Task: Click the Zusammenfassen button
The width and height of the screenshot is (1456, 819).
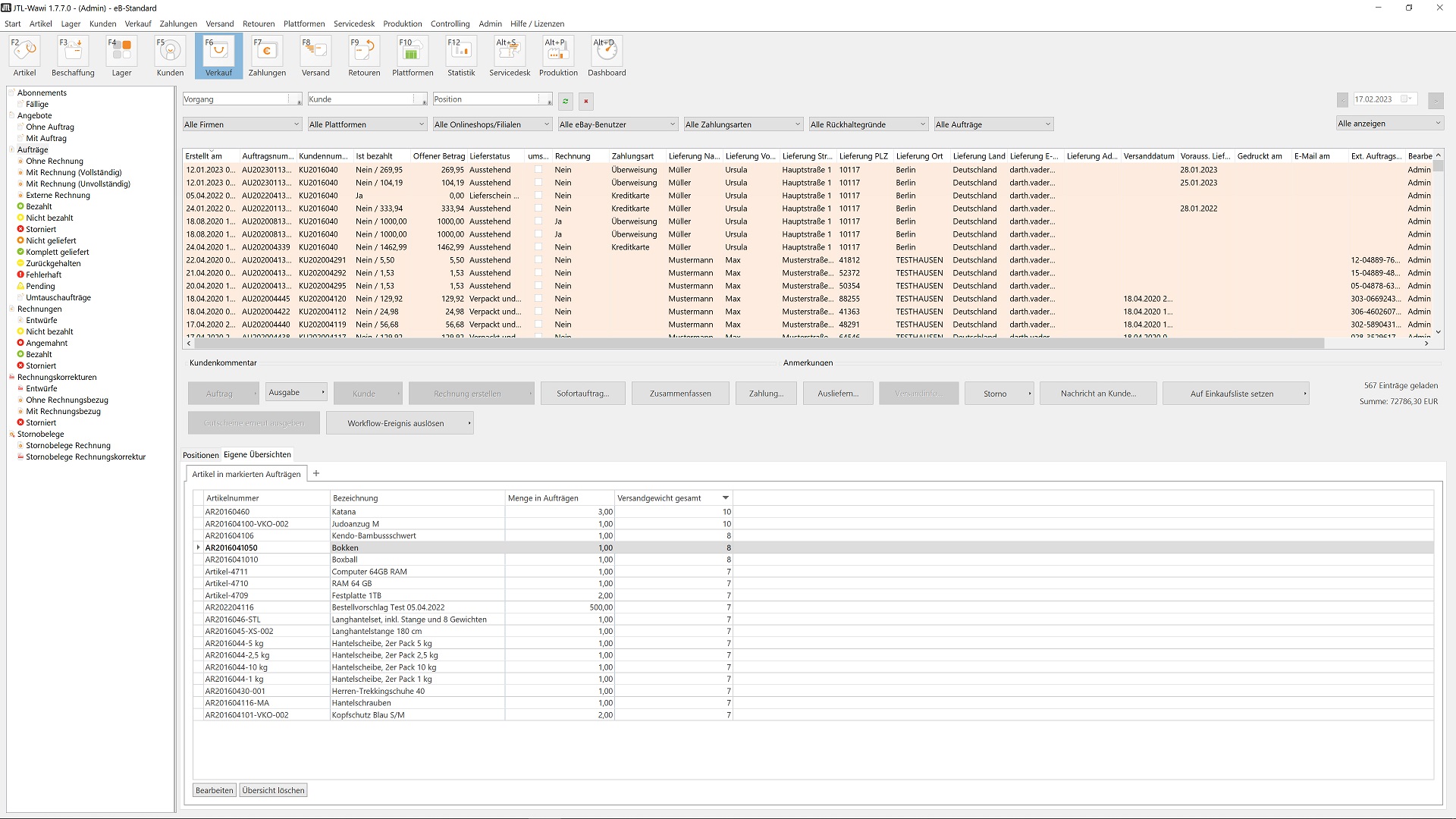Action: 680,394
